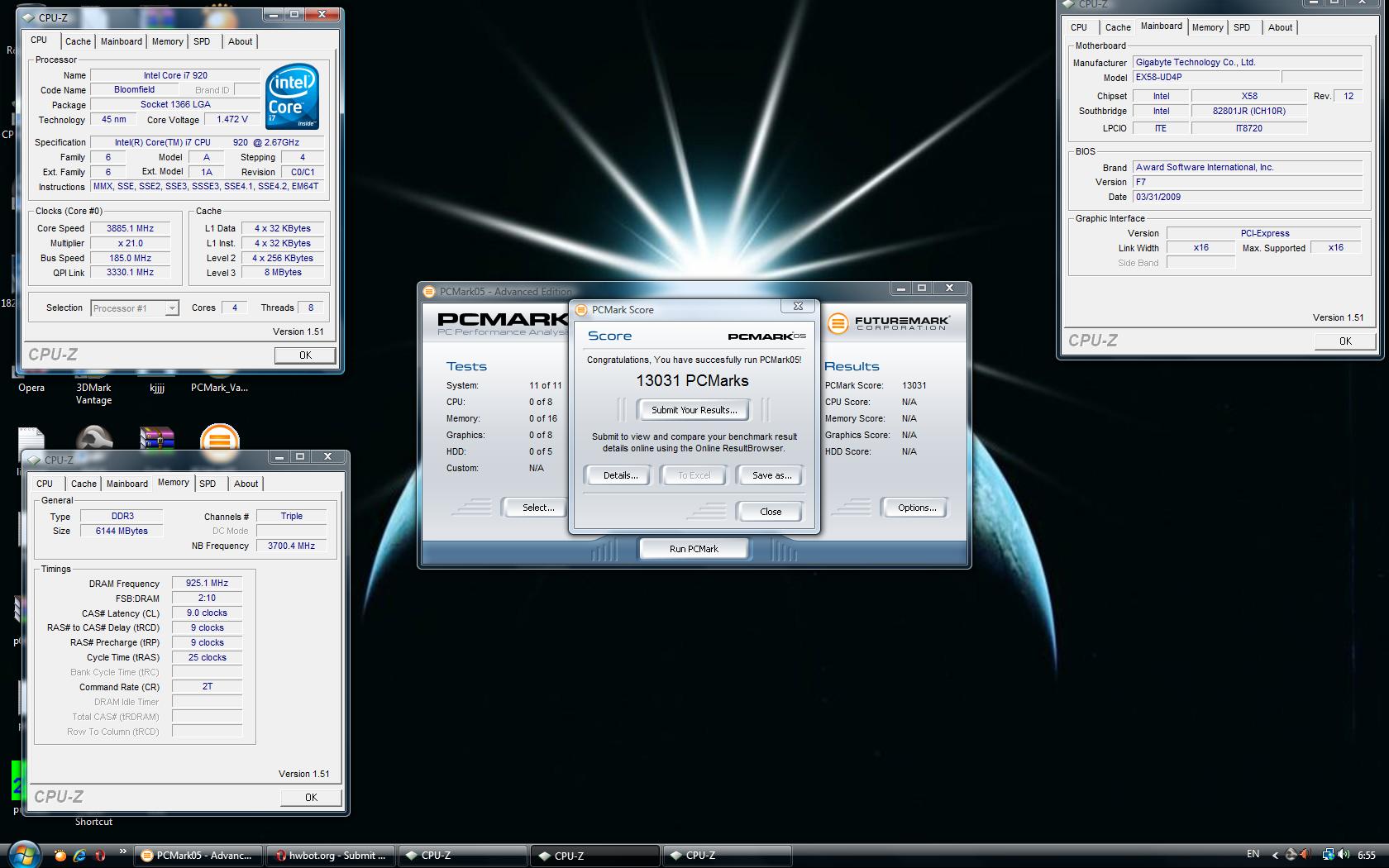Open Cache tab in top-left CPU-Z
This screenshot has width=1389, height=868.
click(78, 41)
